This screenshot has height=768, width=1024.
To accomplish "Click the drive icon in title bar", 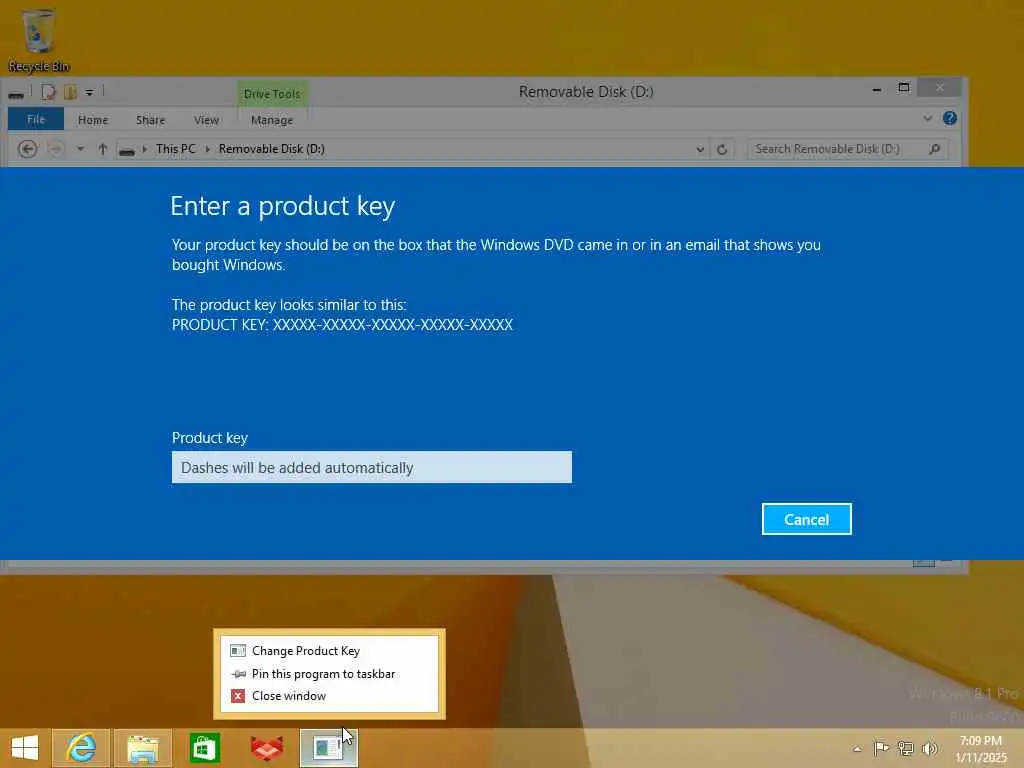I will click(16, 94).
